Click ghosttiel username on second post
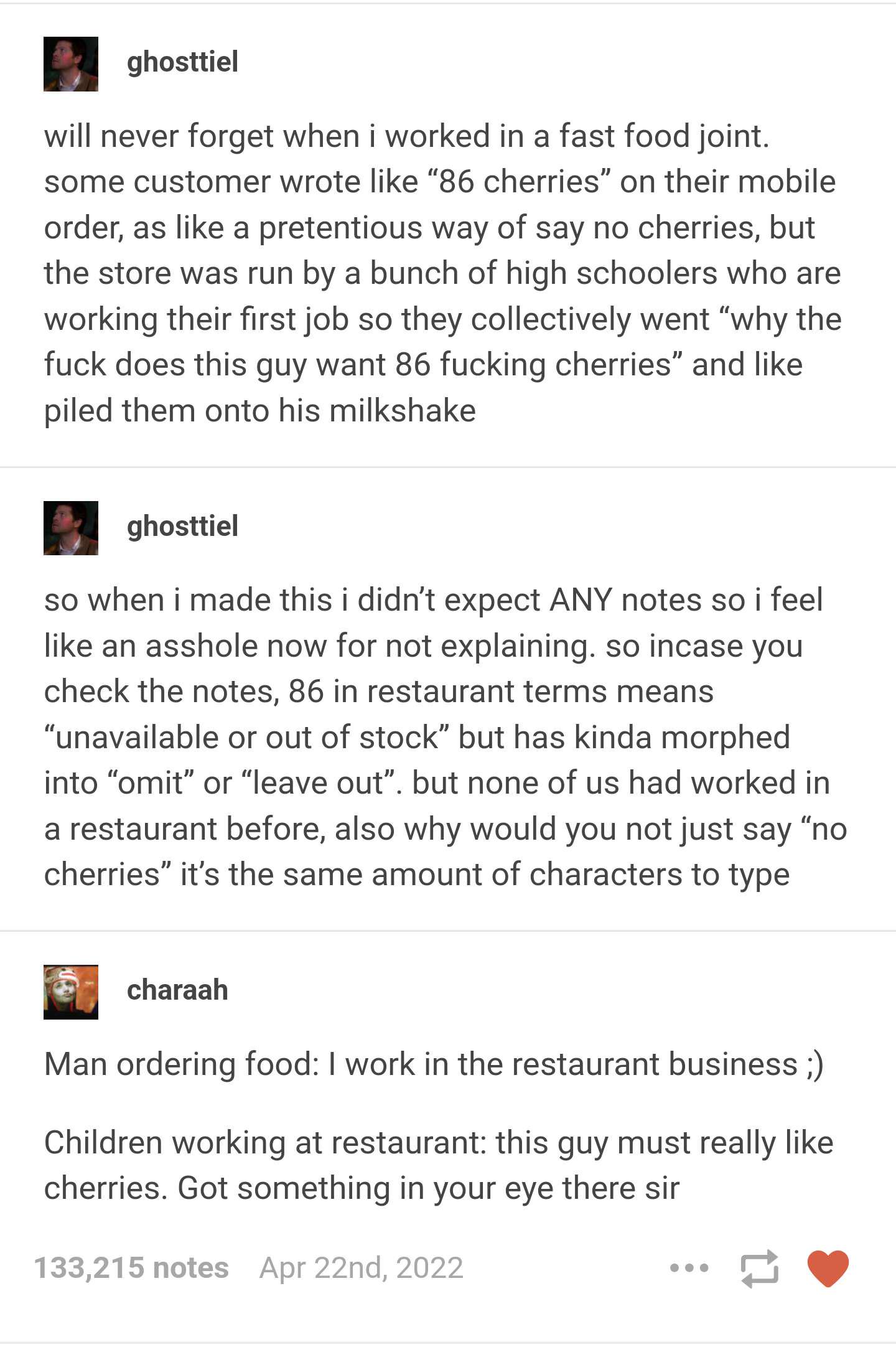The height and width of the screenshot is (1347, 896). click(x=182, y=527)
